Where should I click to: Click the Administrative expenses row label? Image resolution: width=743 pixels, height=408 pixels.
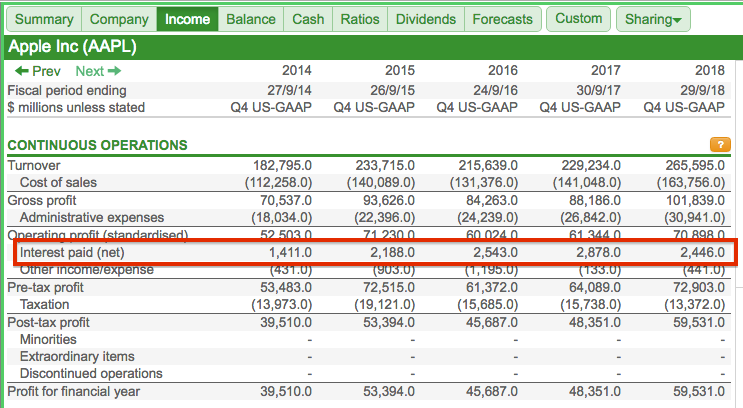pyautogui.click(x=92, y=218)
